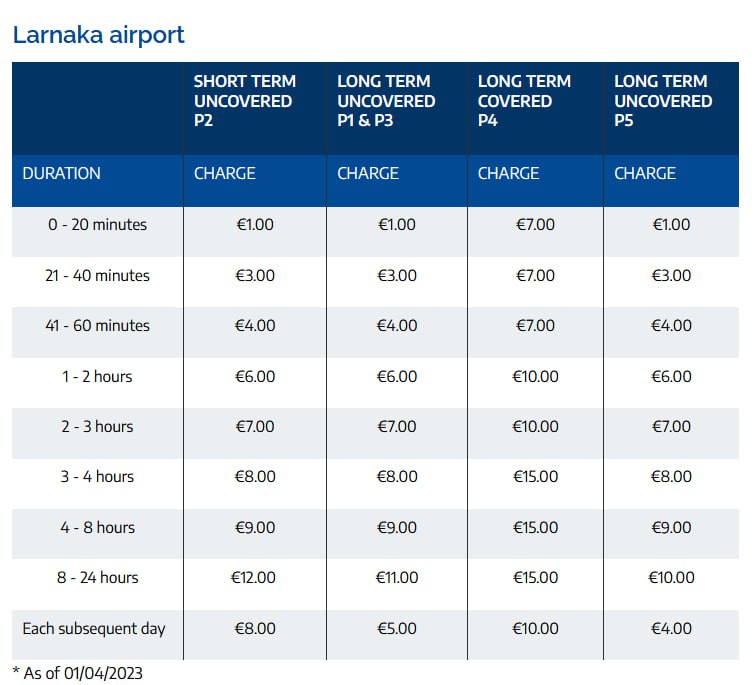Click Long Term Uncovered P1 & P3 header

click(386, 101)
